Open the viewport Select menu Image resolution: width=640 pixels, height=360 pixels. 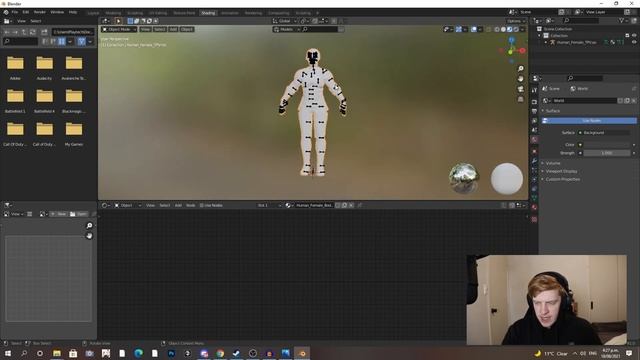[x=160, y=29]
